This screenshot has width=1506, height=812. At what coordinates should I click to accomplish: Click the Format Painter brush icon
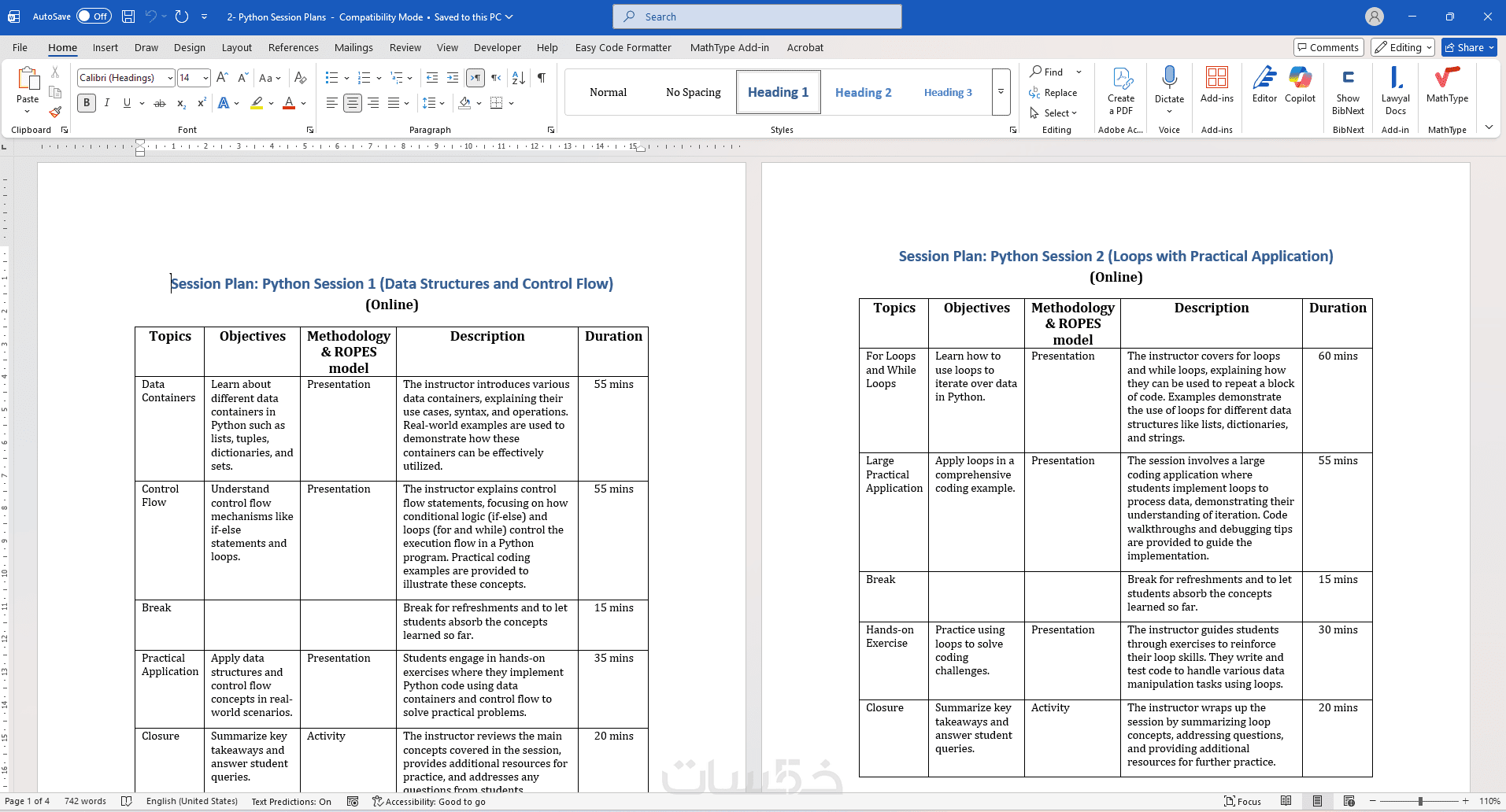click(55, 112)
